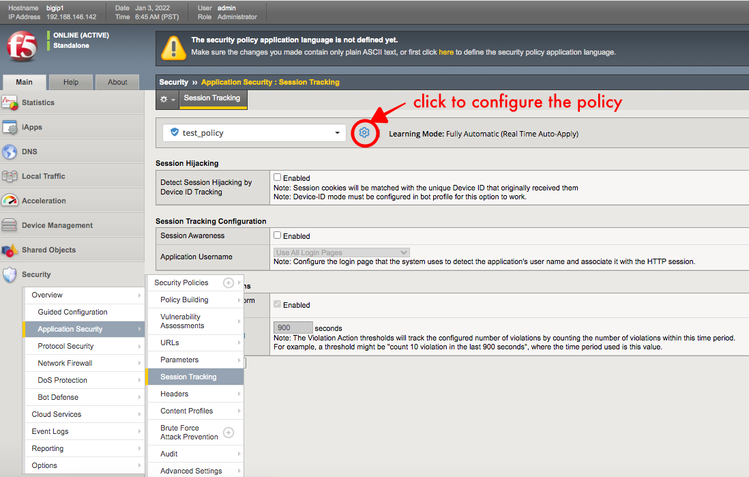The width and height of the screenshot is (749, 477).
Task: Click the policy configuration gear icon
Action: pyautogui.click(x=365, y=133)
